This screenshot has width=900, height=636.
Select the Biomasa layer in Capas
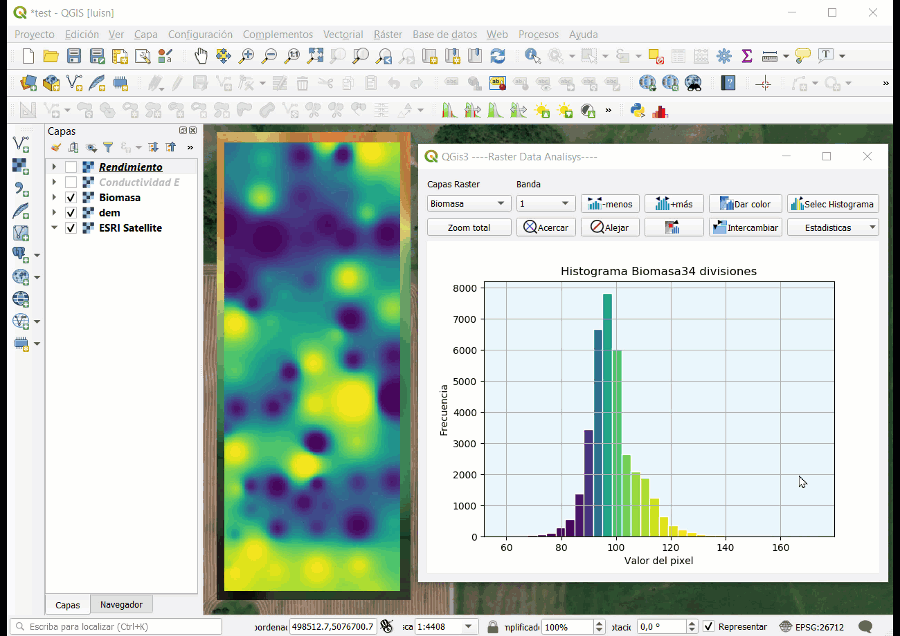coord(119,197)
